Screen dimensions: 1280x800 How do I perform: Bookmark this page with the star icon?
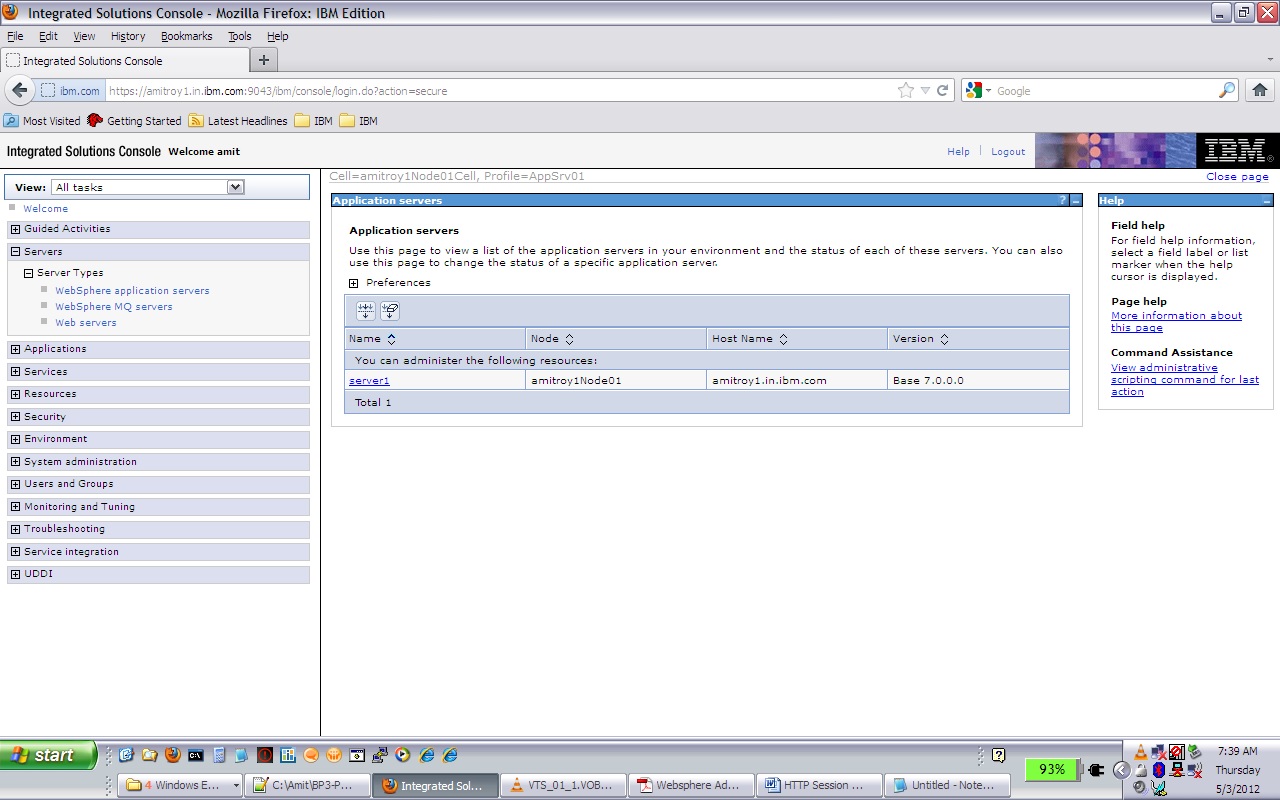[x=906, y=90]
